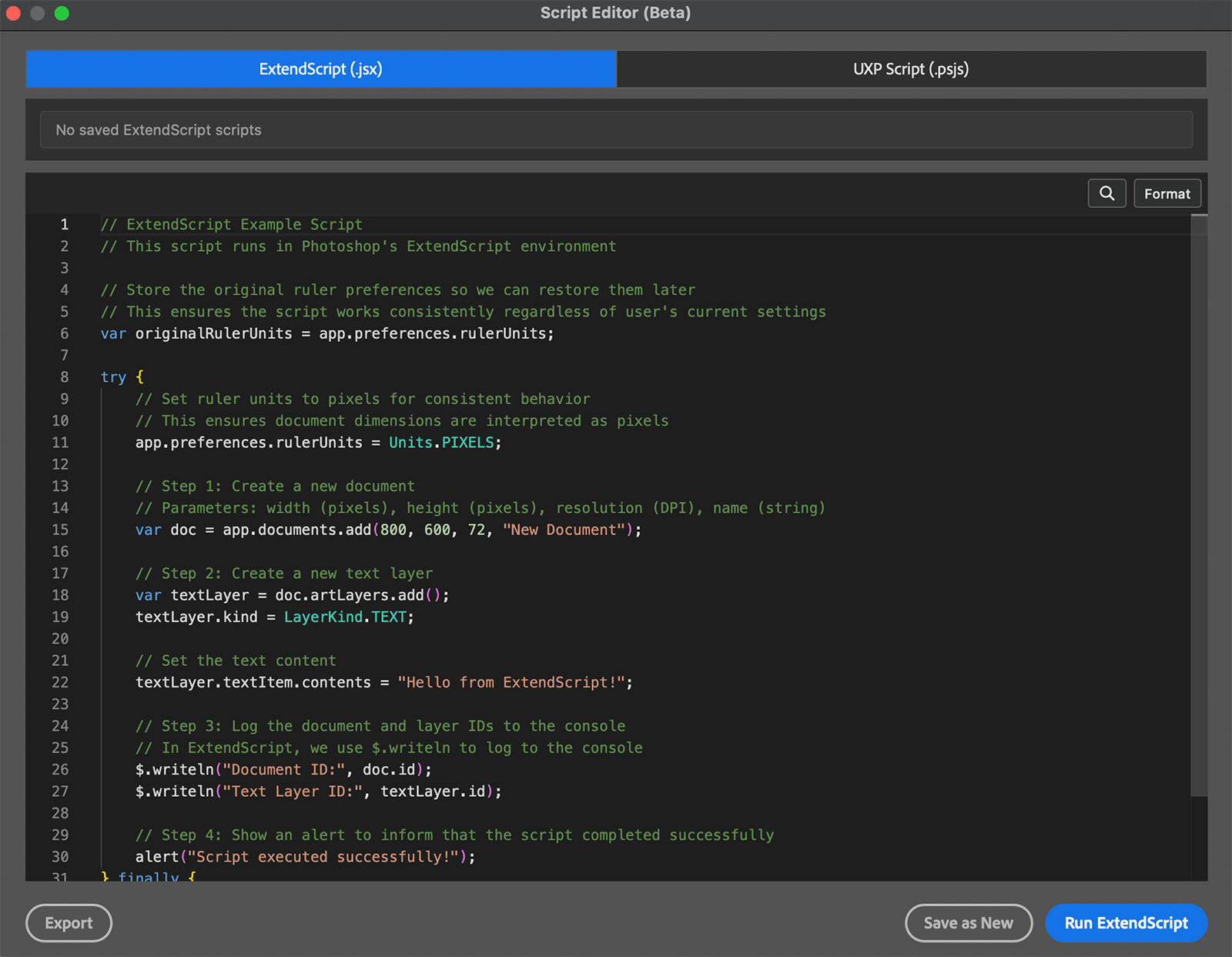Click line number 8 in the gutter
1232x957 pixels.
click(64, 376)
